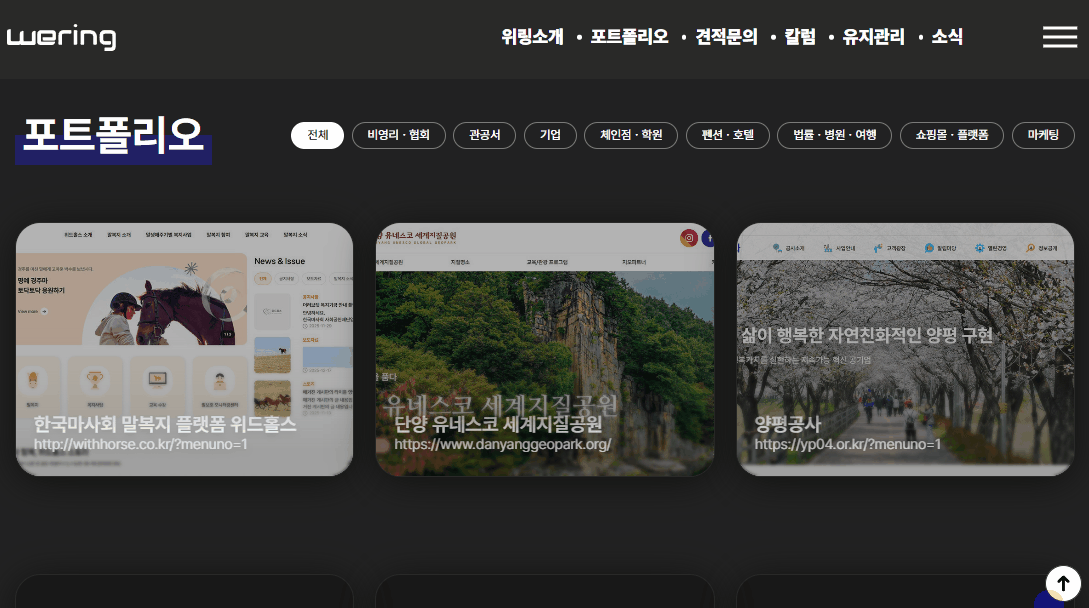Screen dimensions: 1089x608
Task: Select 유지관리 in the top navigation
Action: [873, 37]
